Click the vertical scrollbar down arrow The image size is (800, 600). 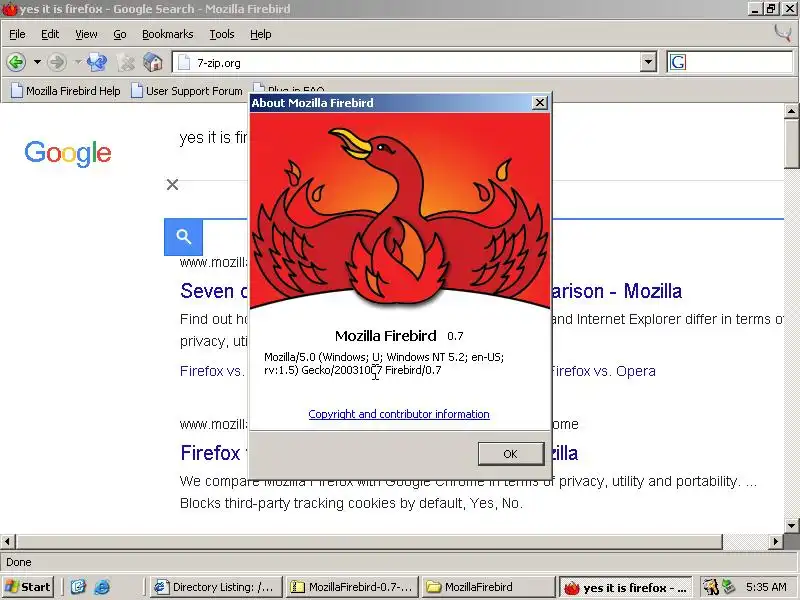[791, 526]
